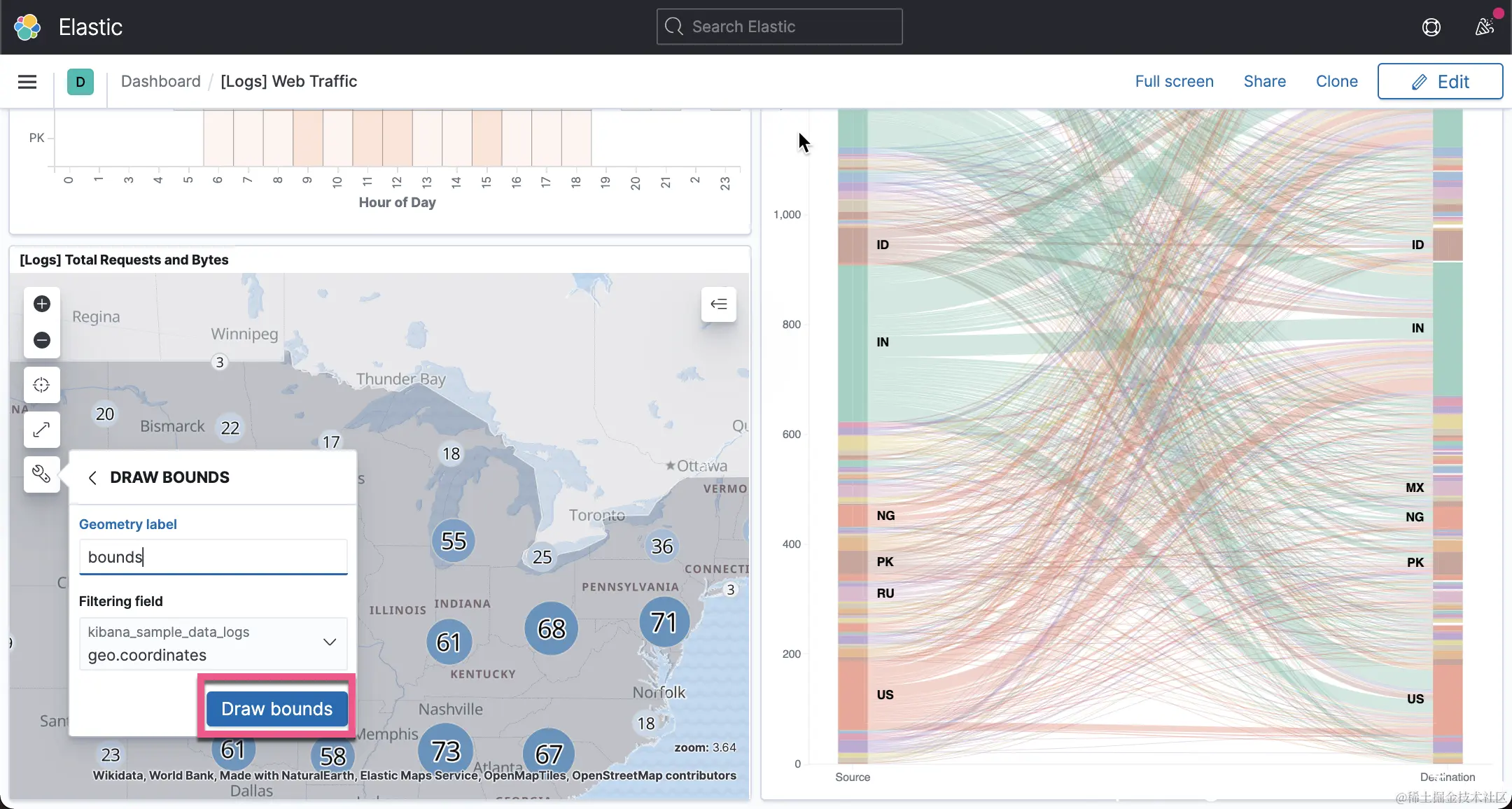Open the Filtering field dropdown

coord(213,643)
